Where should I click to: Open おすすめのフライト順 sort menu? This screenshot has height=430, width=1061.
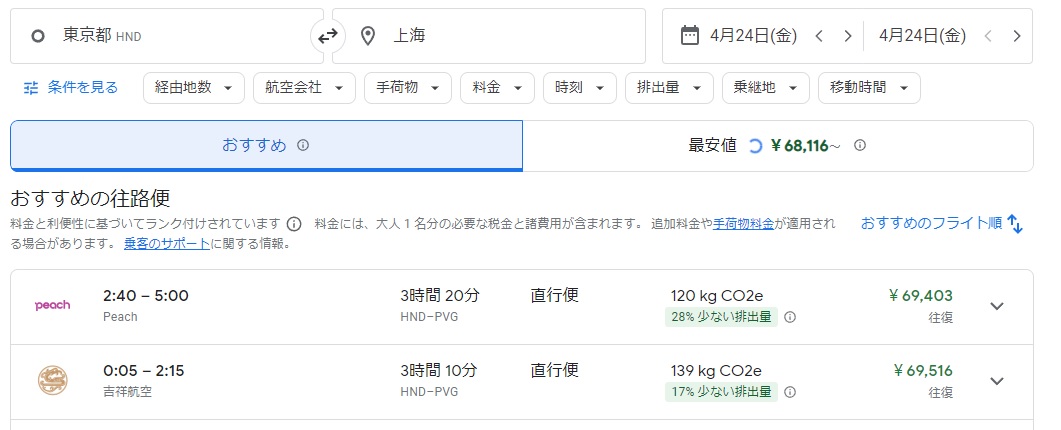[941, 224]
